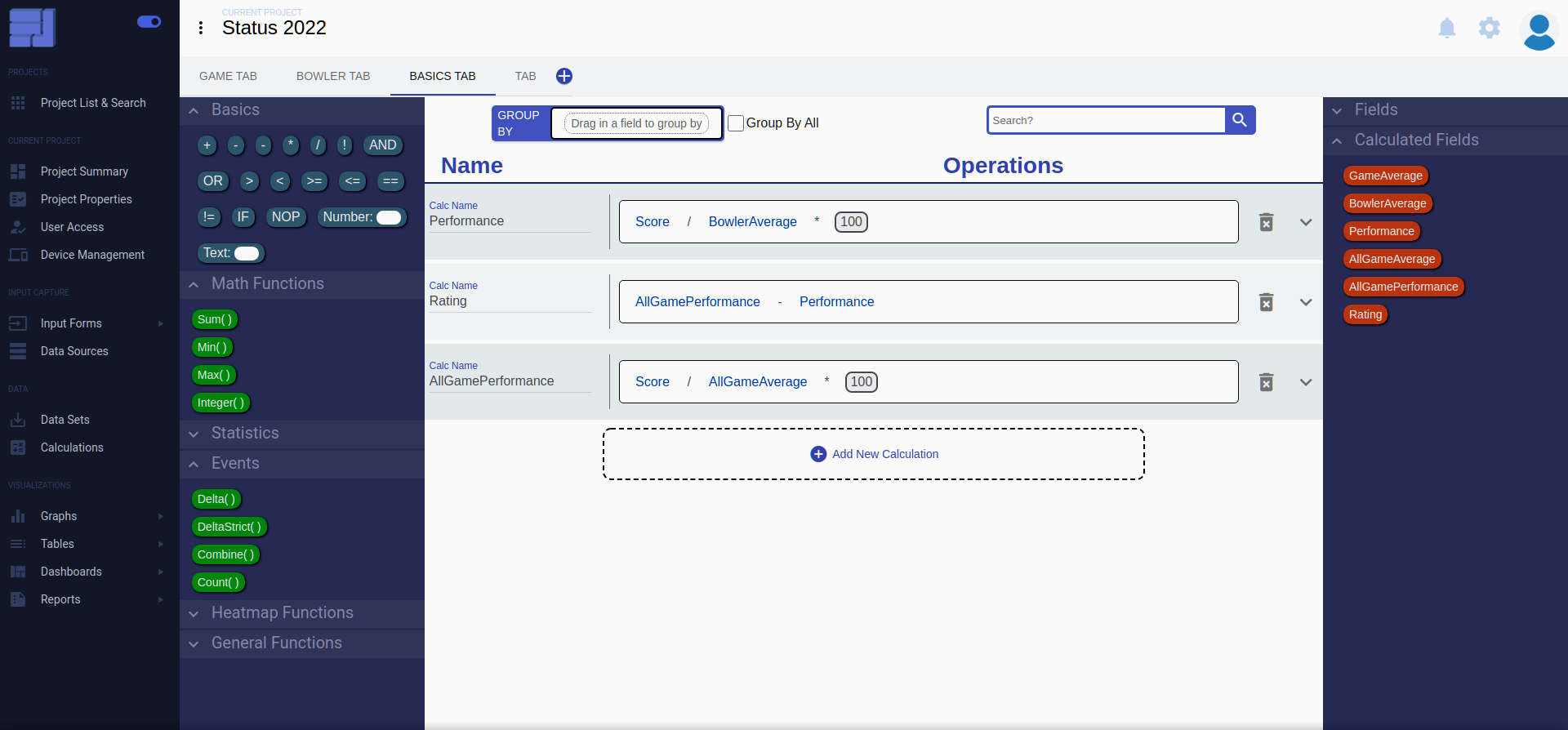The width and height of the screenshot is (1568, 730).
Task: Click the GameAverage calculated field chip
Action: [x=1385, y=176]
